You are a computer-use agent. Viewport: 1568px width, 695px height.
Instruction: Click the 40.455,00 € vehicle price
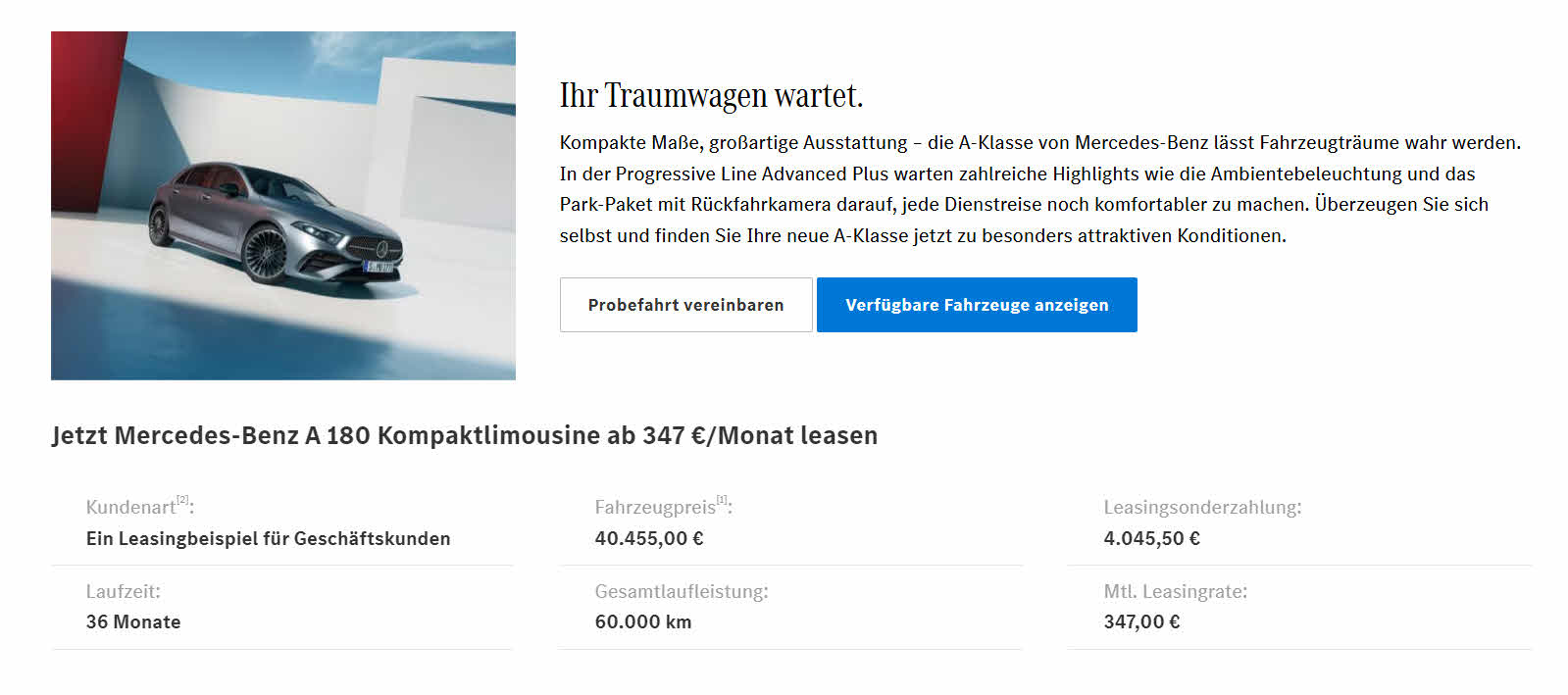649,538
